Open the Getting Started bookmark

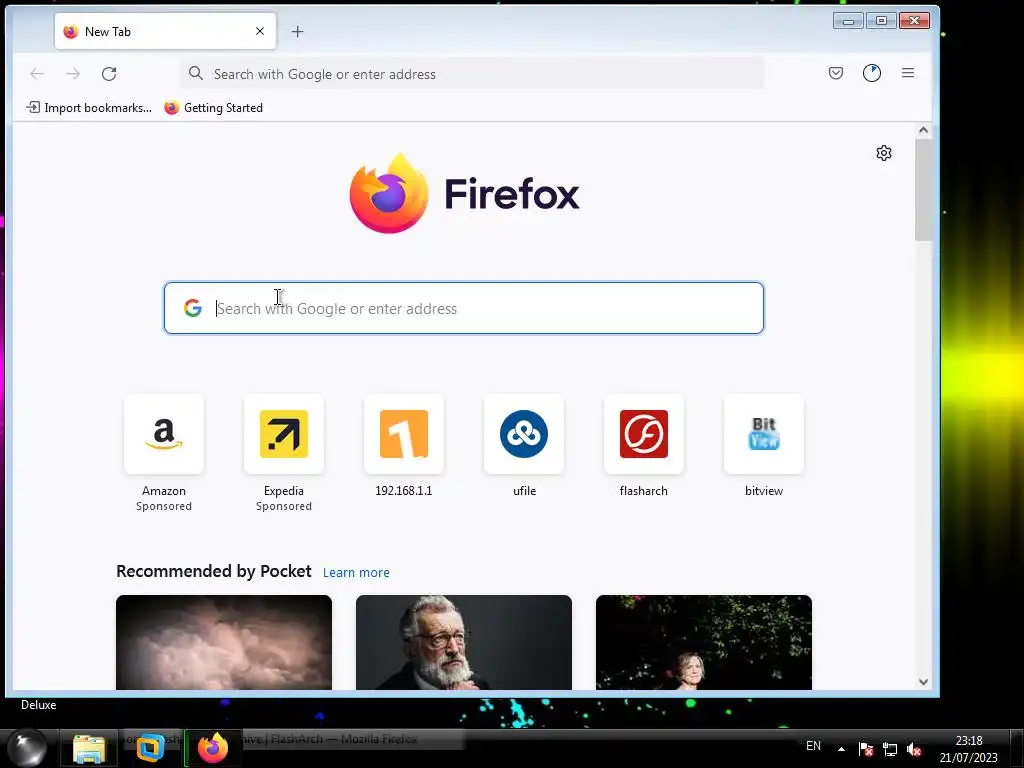click(x=214, y=108)
